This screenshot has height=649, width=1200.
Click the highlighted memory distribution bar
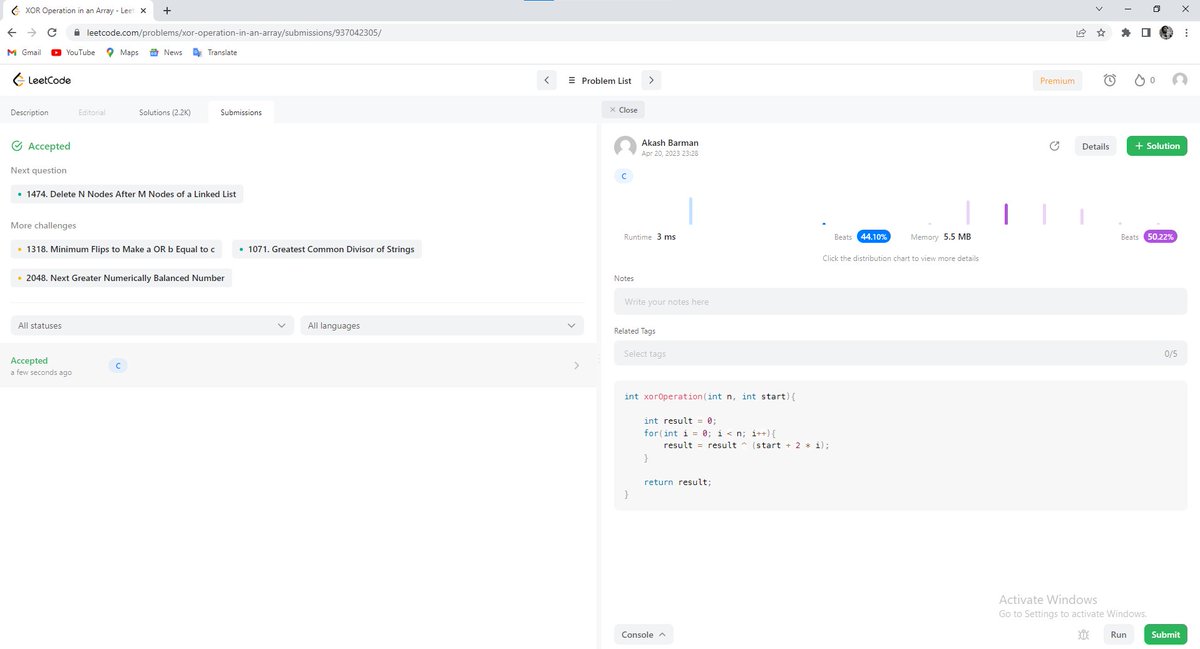pyautogui.click(x=1006, y=214)
